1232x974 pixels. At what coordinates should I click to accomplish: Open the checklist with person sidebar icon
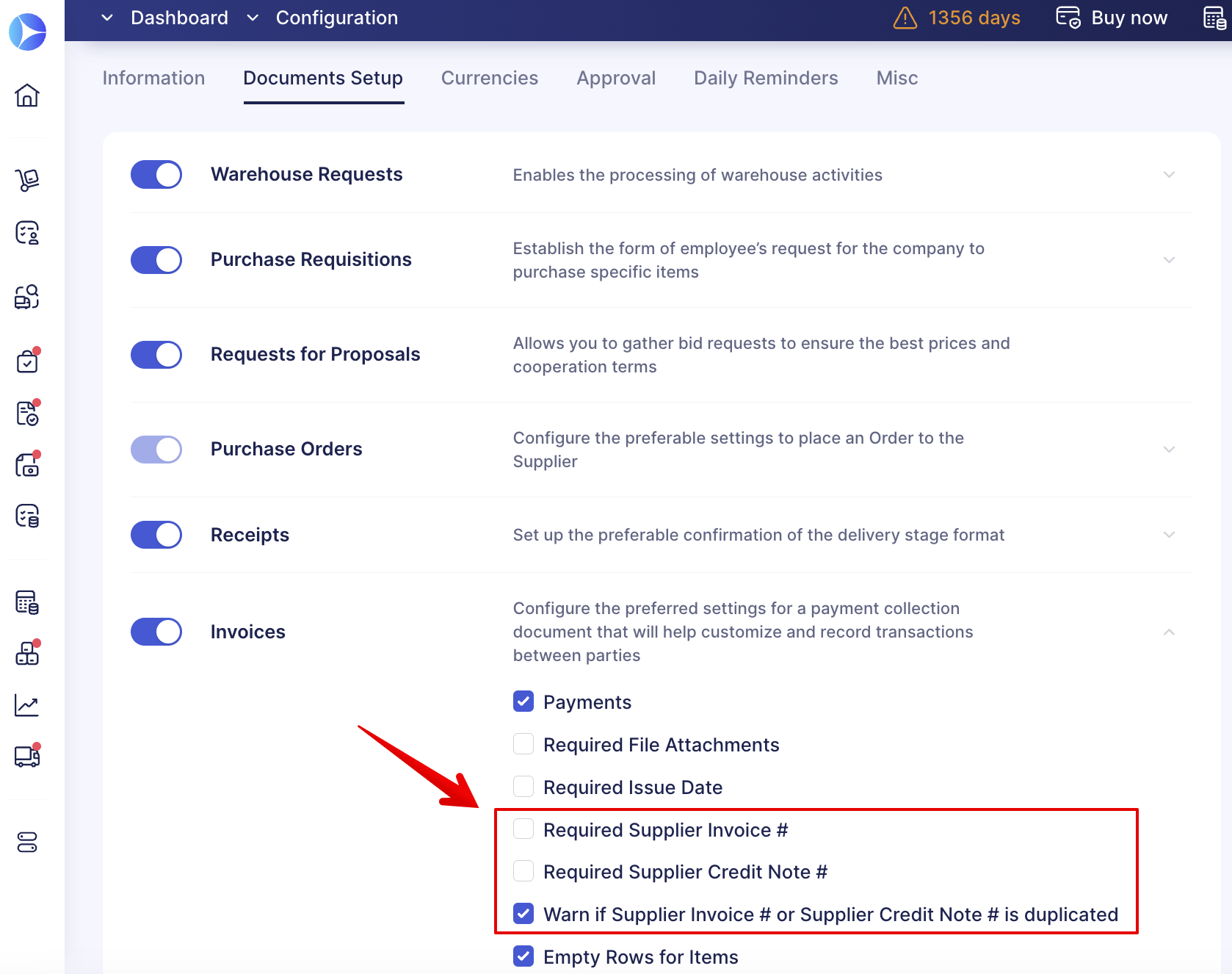[27, 233]
